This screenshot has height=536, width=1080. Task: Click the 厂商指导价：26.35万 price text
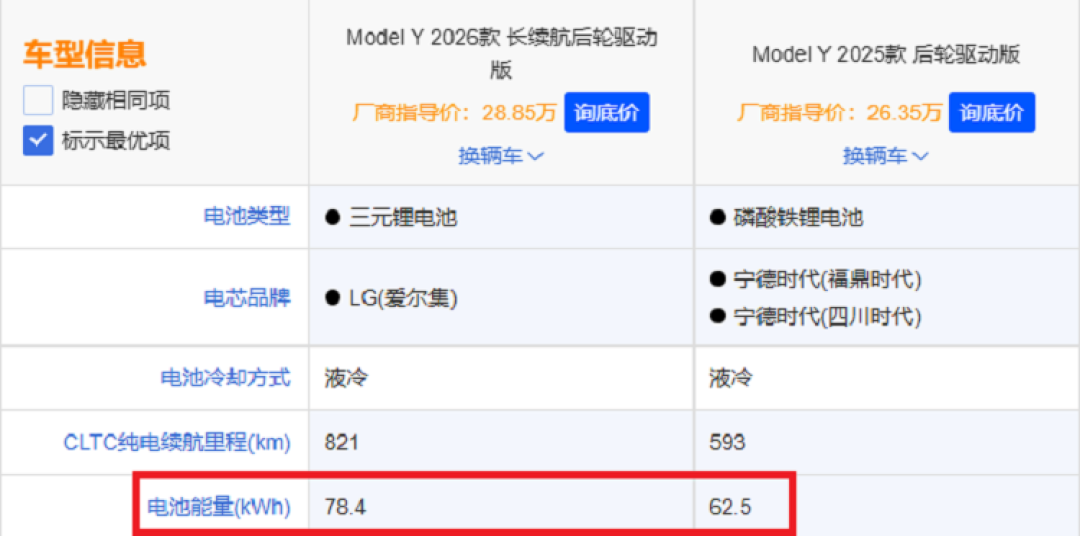point(839,112)
